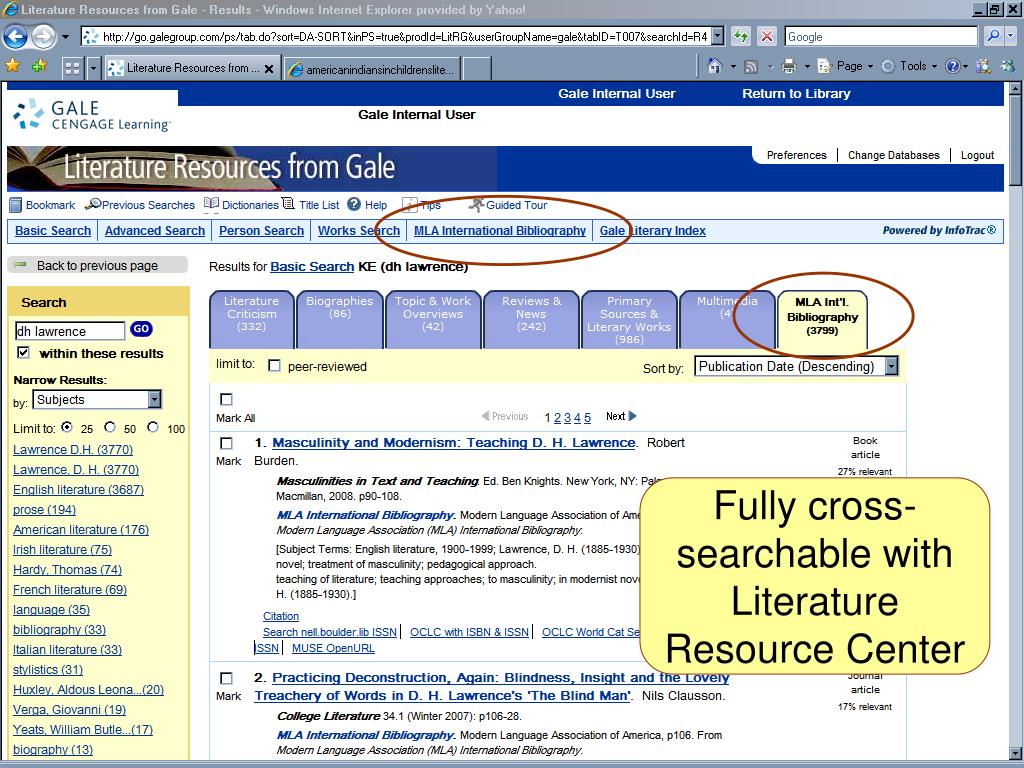Switch to Literature Criticism (332) tab
Screen dimensions: 1024x768
[x=251, y=319]
